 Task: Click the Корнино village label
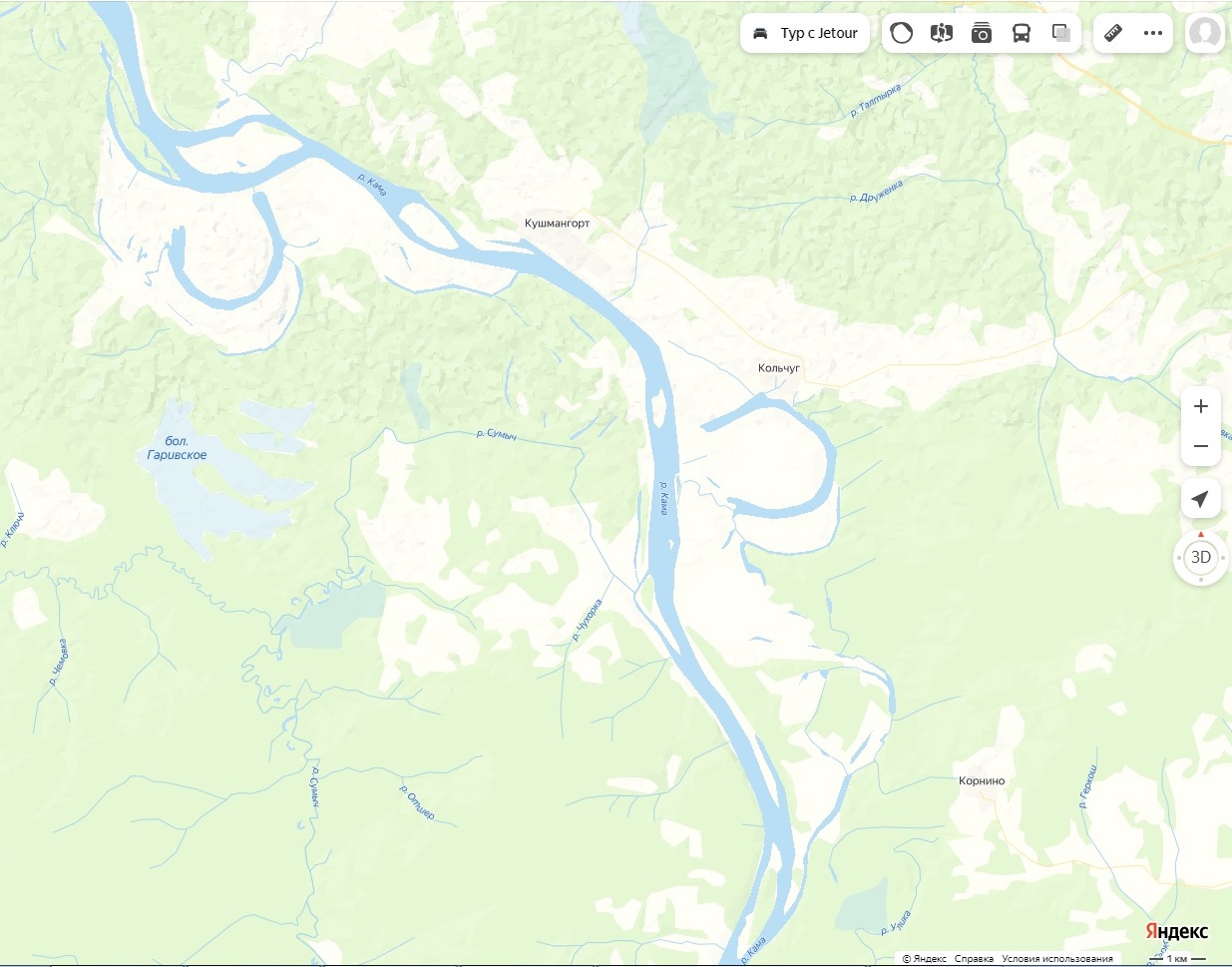(982, 781)
